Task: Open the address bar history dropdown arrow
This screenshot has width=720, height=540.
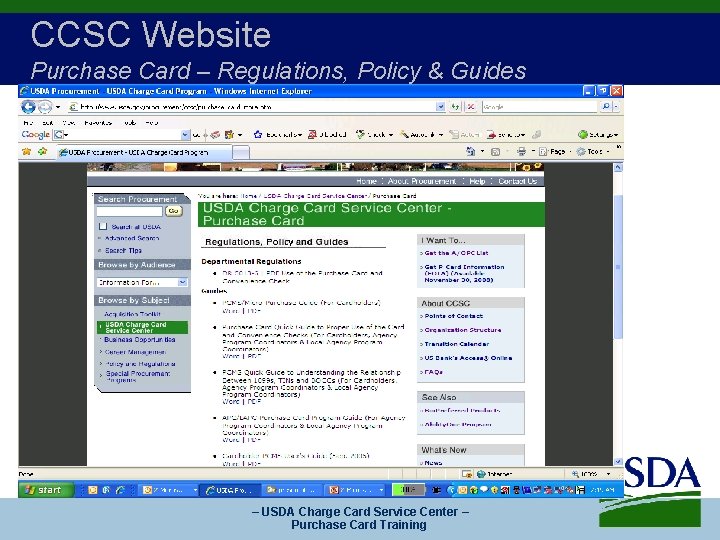Action: tap(440, 107)
